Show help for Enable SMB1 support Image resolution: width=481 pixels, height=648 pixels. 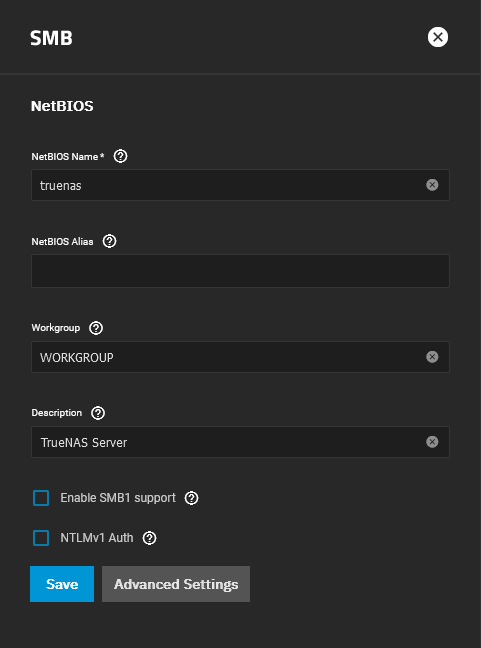(191, 498)
